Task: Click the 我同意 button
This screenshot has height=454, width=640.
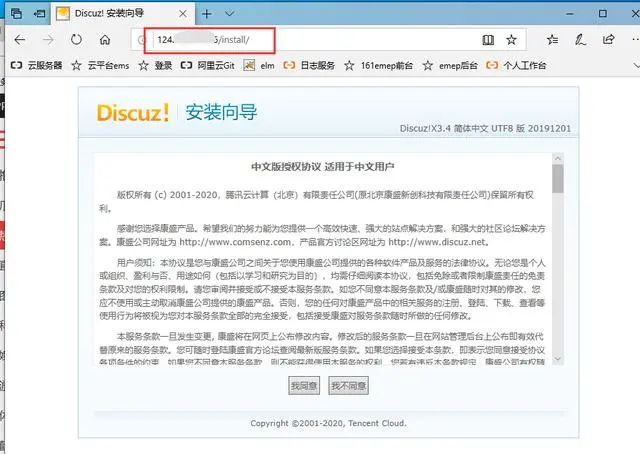Action: pos(304,385)
